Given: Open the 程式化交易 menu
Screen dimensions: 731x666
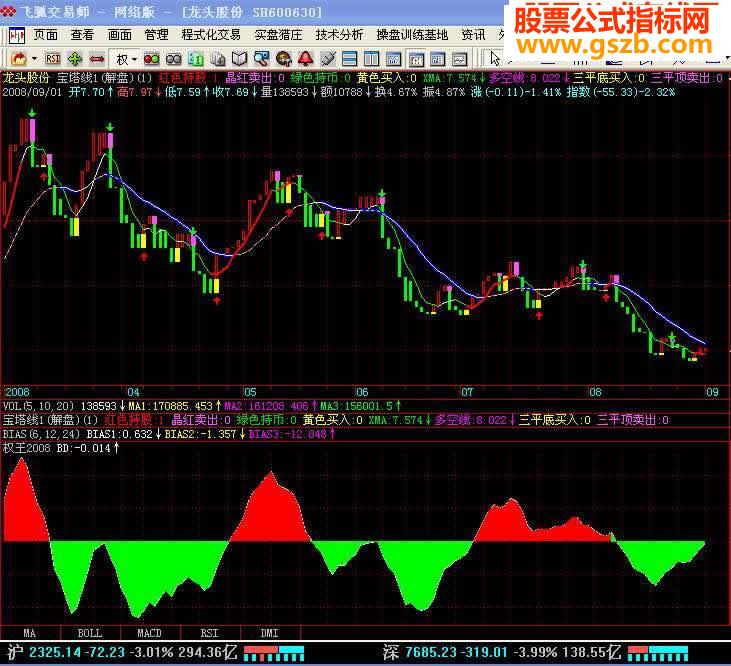Looking at the screenshot, I should (210, 34).
